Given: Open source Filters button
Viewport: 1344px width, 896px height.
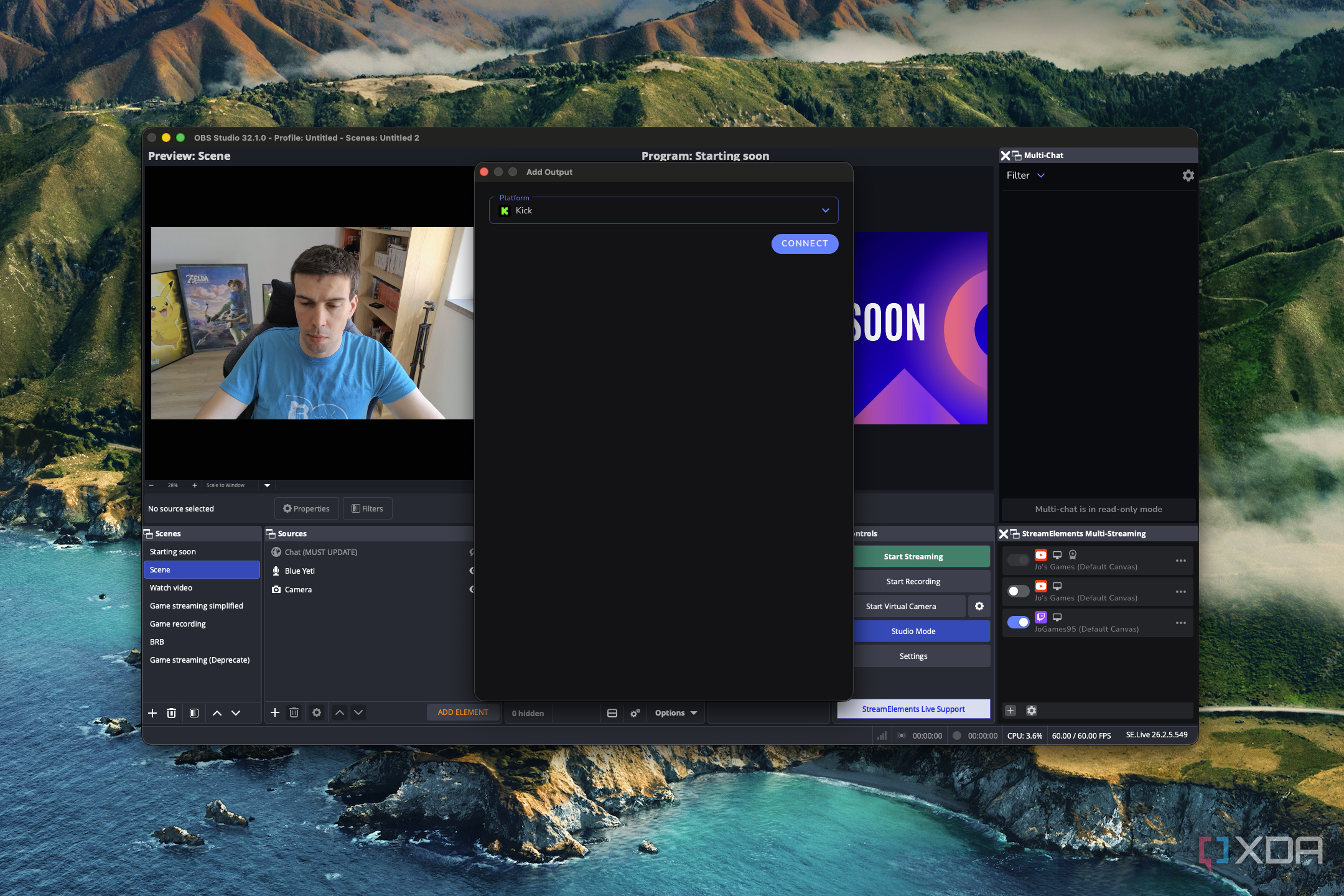Looking at the screenshot, I should (367, 508).
